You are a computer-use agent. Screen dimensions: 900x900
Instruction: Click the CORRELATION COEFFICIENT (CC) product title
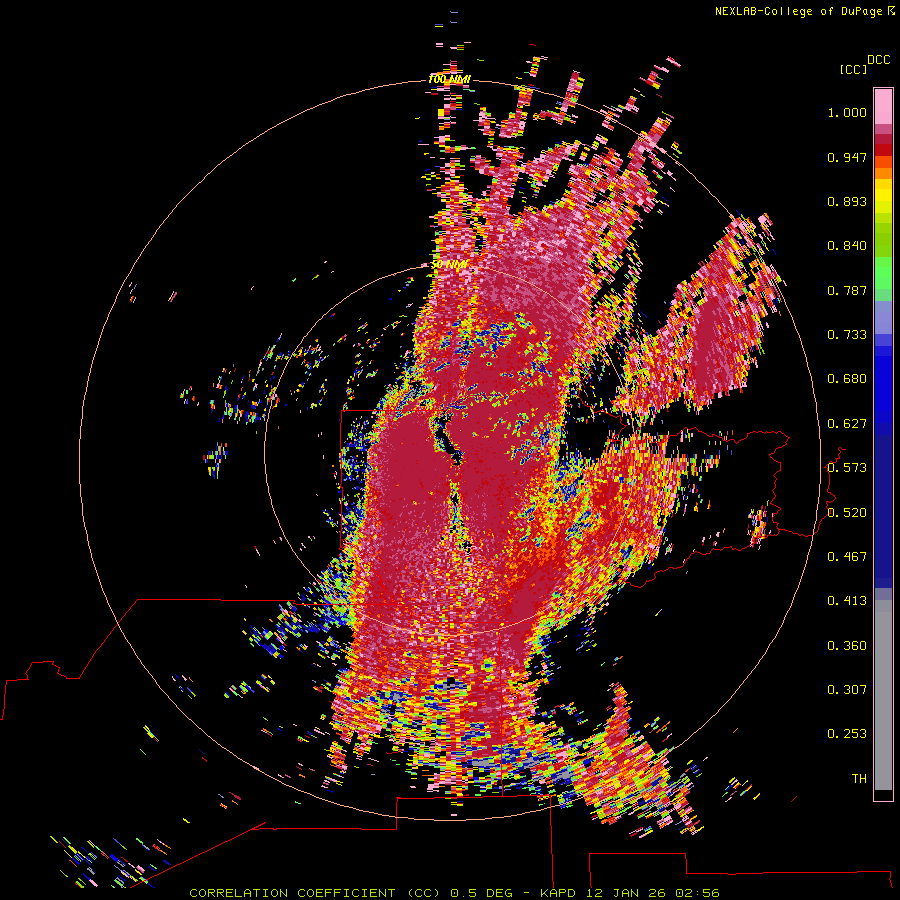tap(315, 893)
